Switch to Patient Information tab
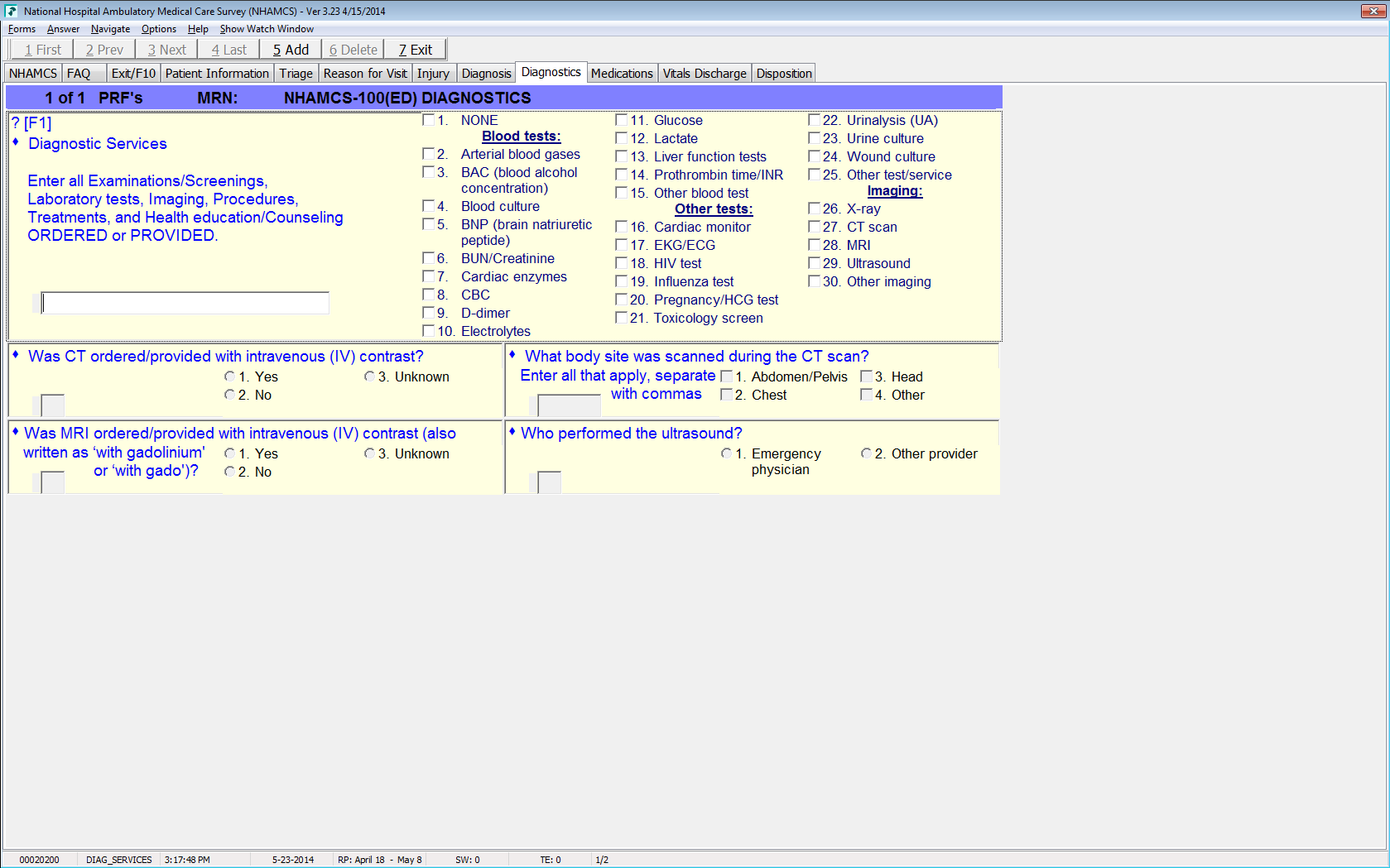Viewport: 1390px width, 868px height. 217,74
